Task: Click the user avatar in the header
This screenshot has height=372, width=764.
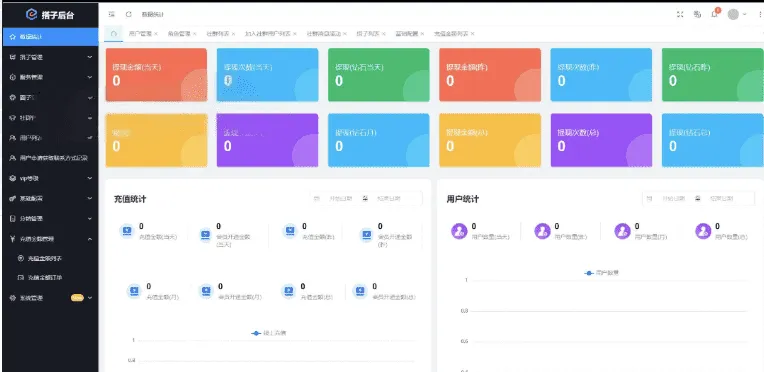Action: click(733, 15)
